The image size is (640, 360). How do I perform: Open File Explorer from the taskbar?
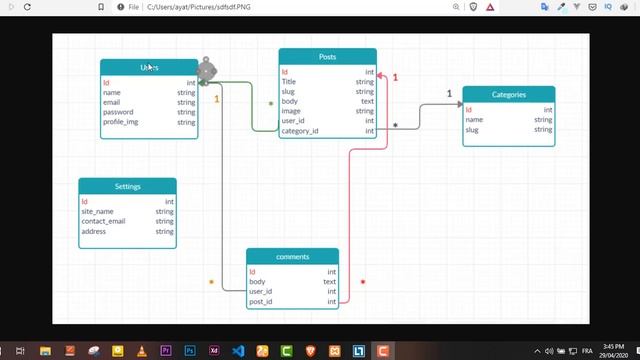coord(45,351)
